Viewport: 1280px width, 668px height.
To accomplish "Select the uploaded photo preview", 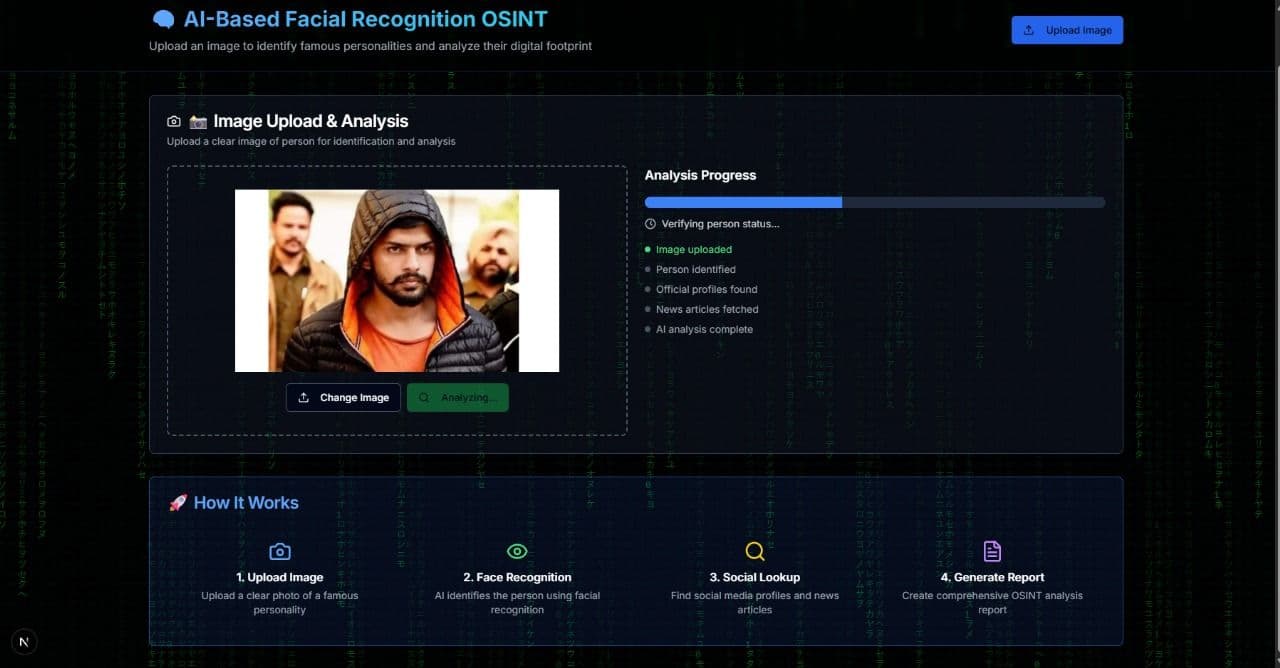I will point(397,281).
